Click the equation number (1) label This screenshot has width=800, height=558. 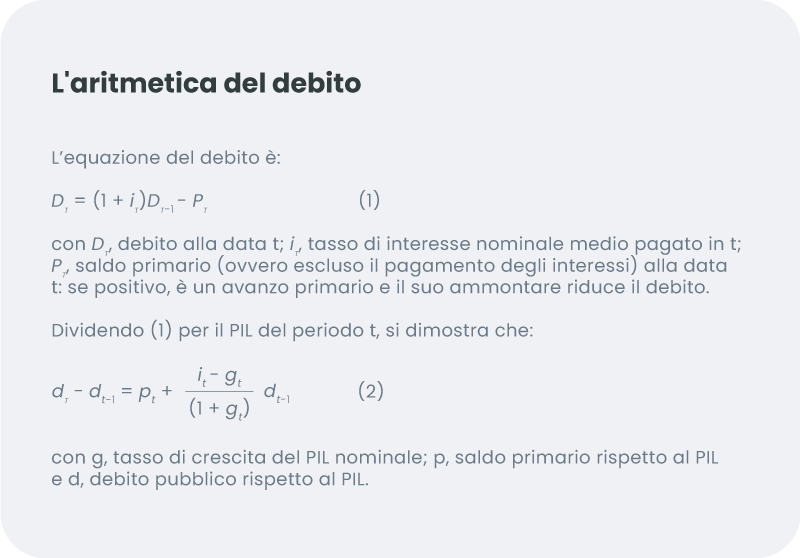369,200
